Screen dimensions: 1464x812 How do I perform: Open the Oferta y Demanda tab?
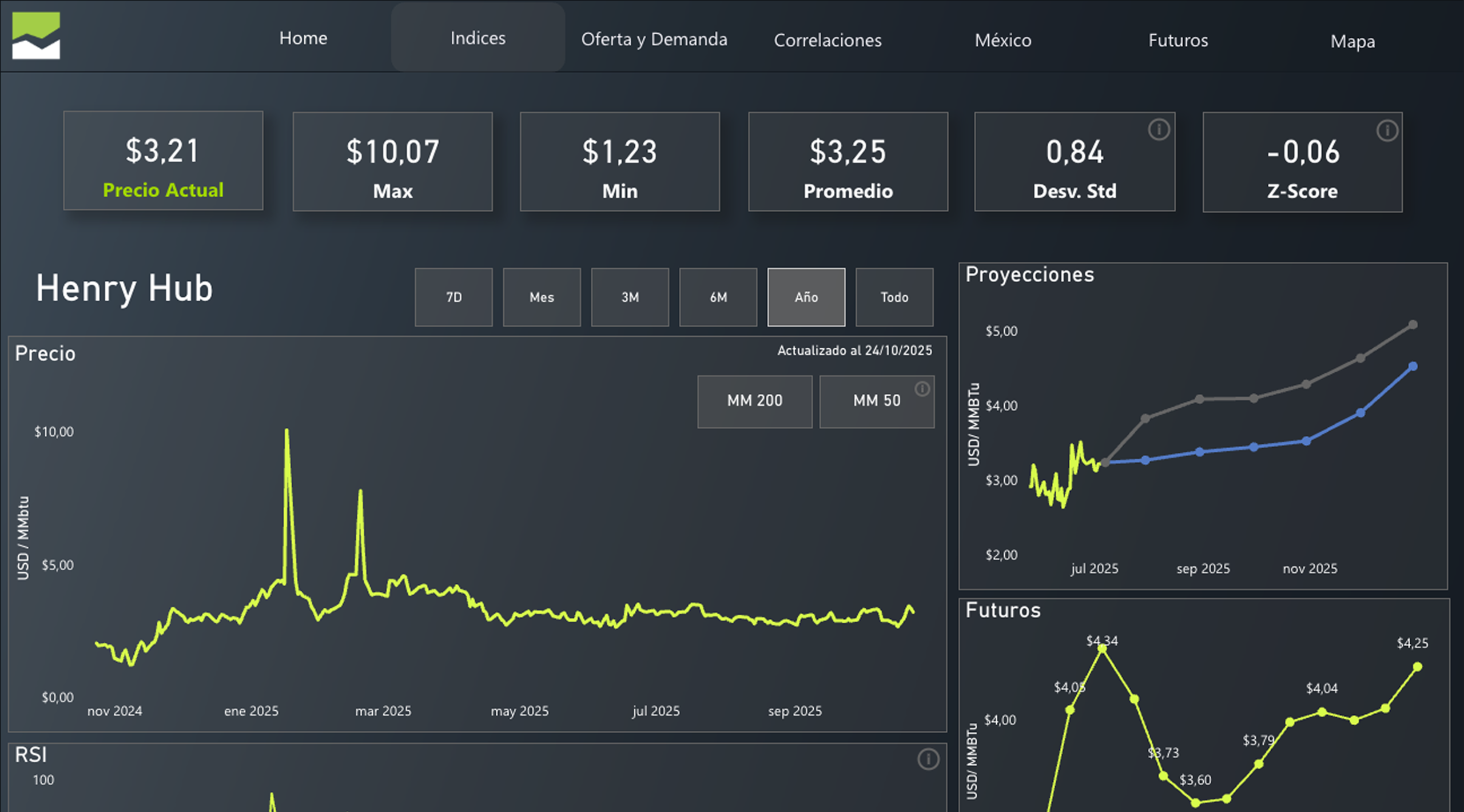(x=654, y=39)
